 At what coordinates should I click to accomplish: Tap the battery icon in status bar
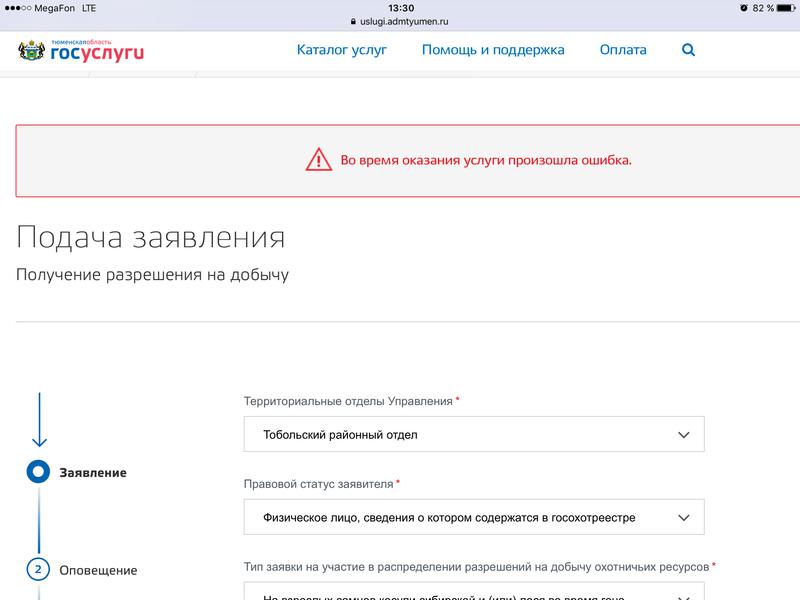785,8
